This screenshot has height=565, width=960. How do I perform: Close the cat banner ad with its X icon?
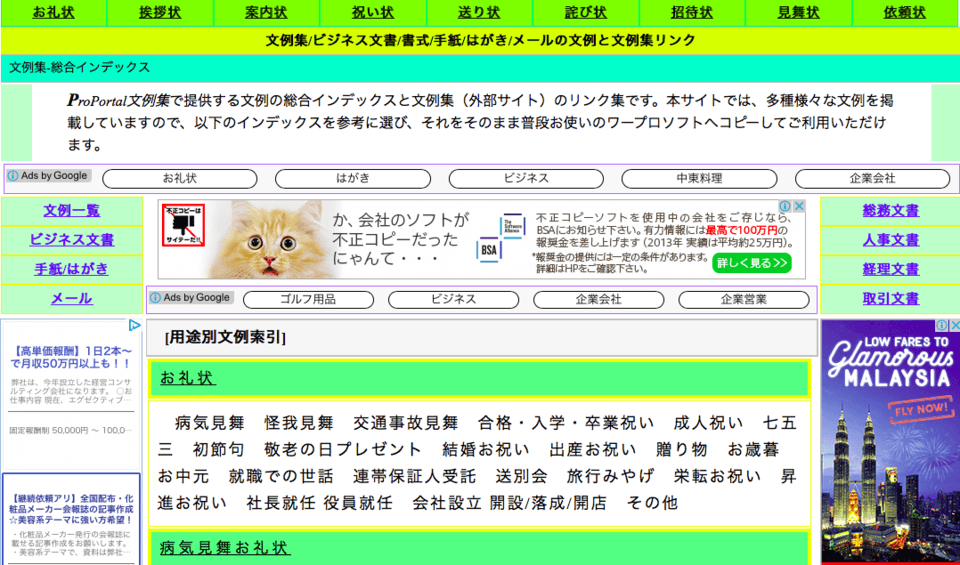pyautogui.click(x=799, y=206)
